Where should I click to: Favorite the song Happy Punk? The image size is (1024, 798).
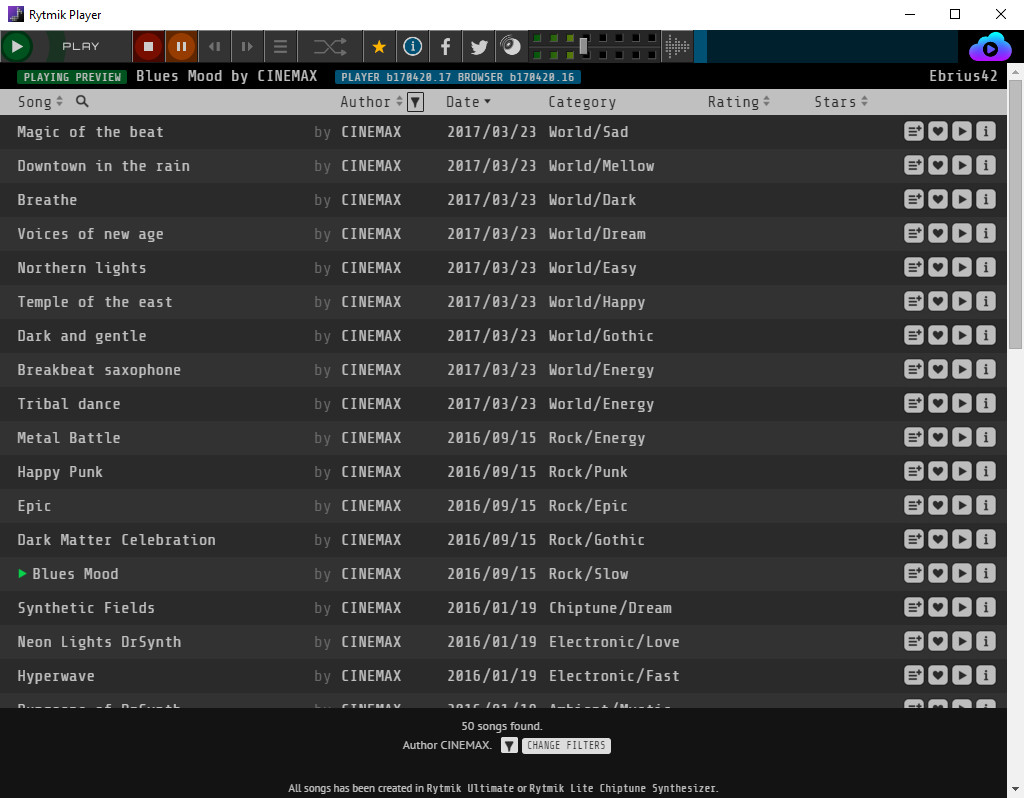tap(938, 471)
